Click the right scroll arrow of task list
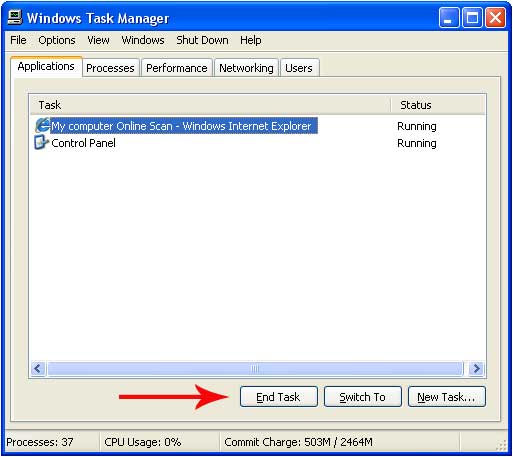The image size is (513, 457). 476,369
